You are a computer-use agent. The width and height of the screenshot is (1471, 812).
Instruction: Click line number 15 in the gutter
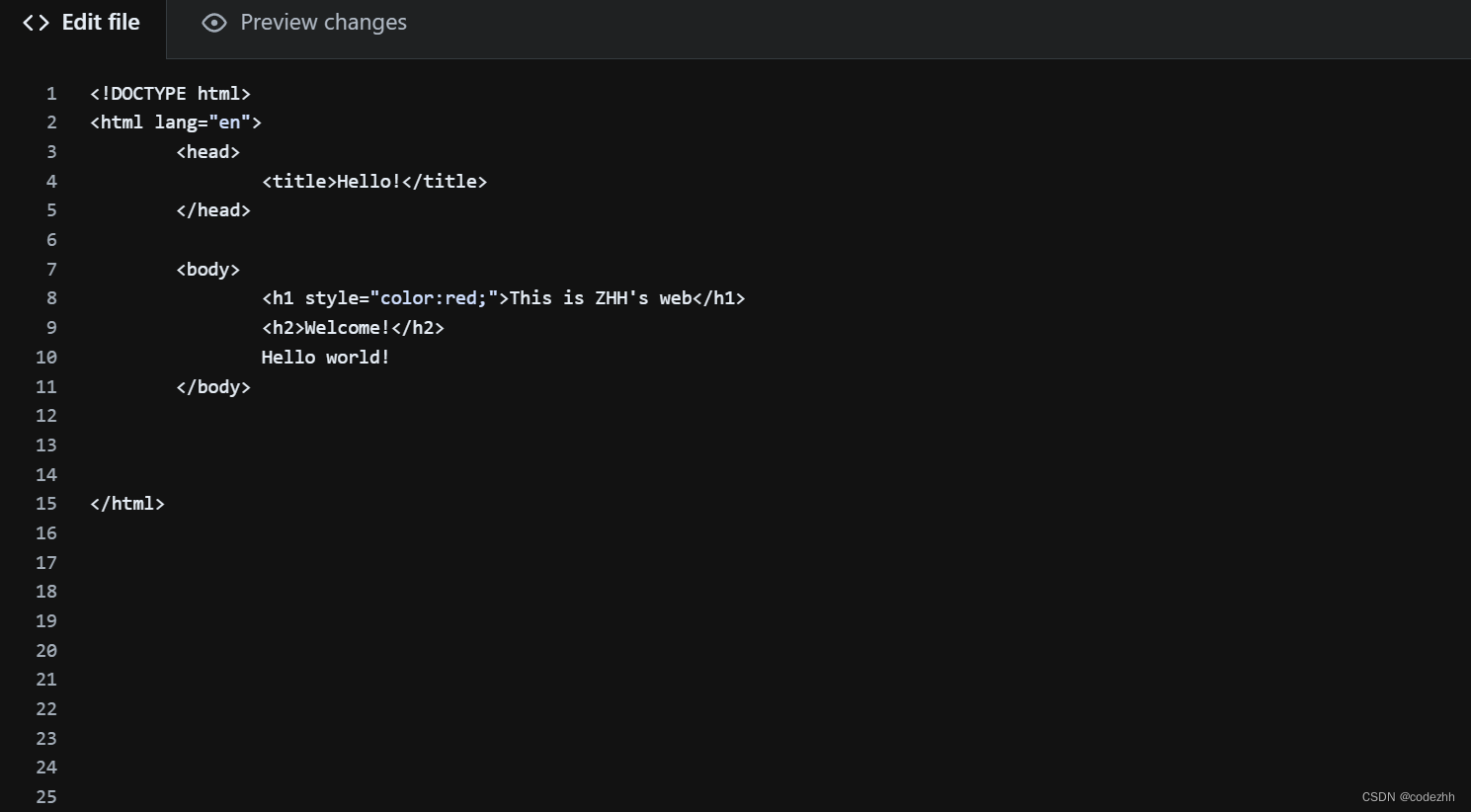45,503
